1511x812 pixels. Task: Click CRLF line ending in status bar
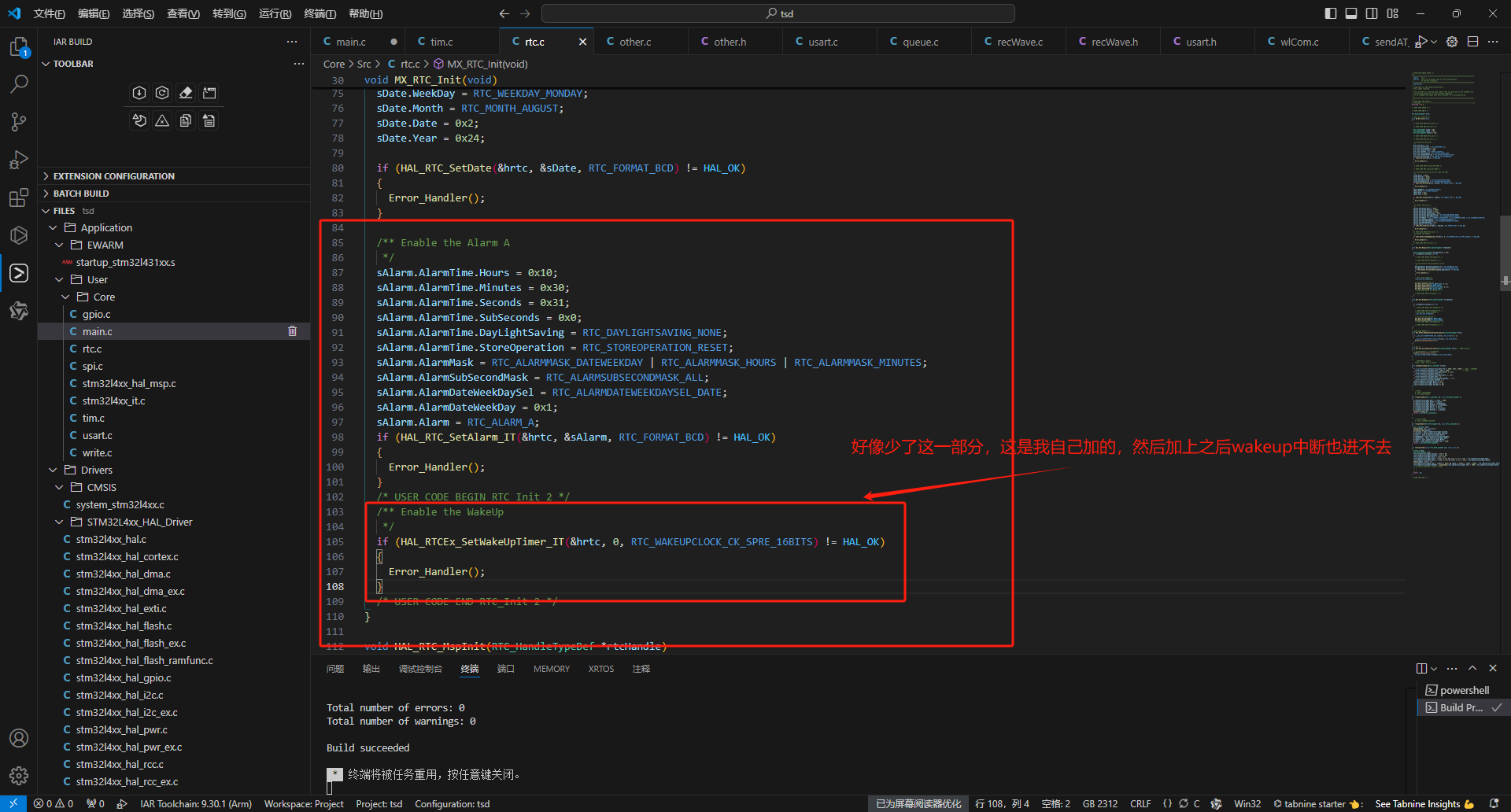point(1140,803)
